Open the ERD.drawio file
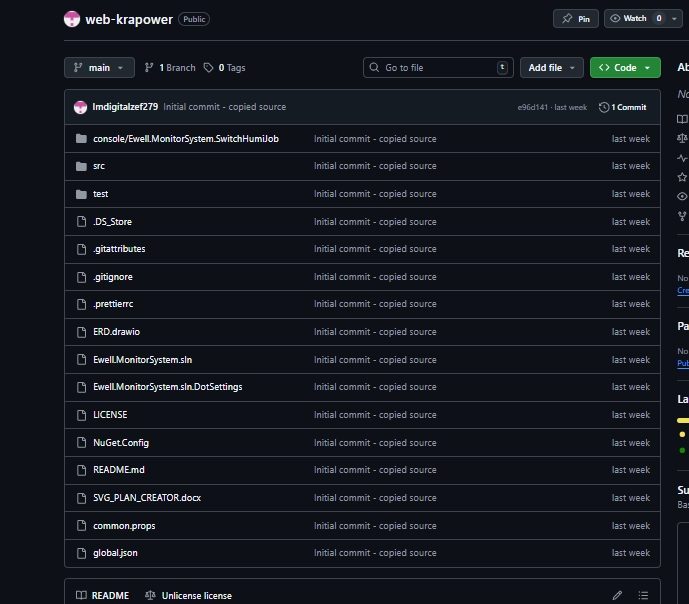Image resolution: width=689 pixels, height=604 pixels. (x=116, y=332)
